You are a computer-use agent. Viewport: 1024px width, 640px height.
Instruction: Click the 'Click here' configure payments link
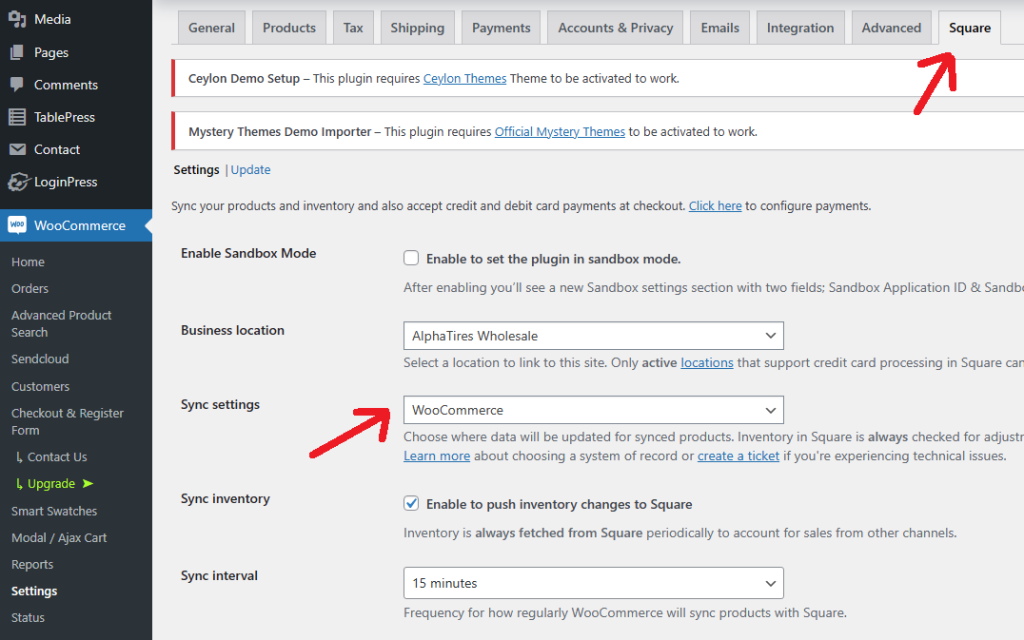715,206
